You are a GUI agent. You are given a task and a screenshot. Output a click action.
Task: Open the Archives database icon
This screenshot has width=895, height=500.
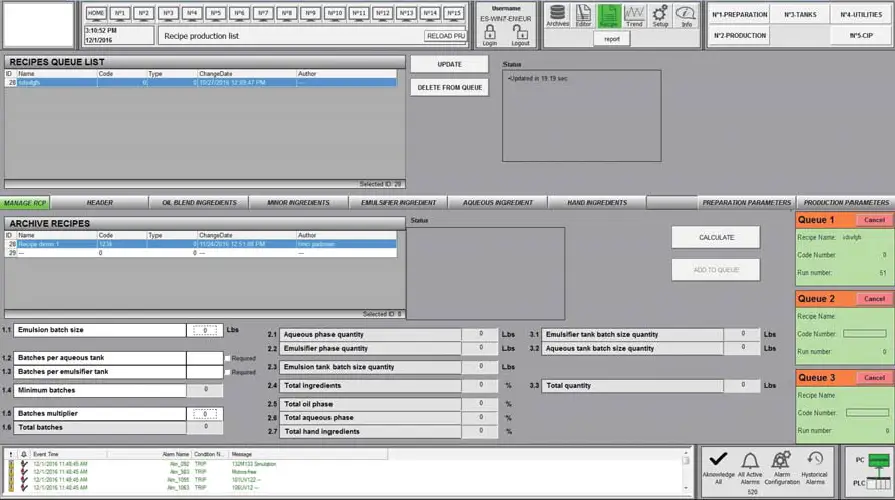557,15
